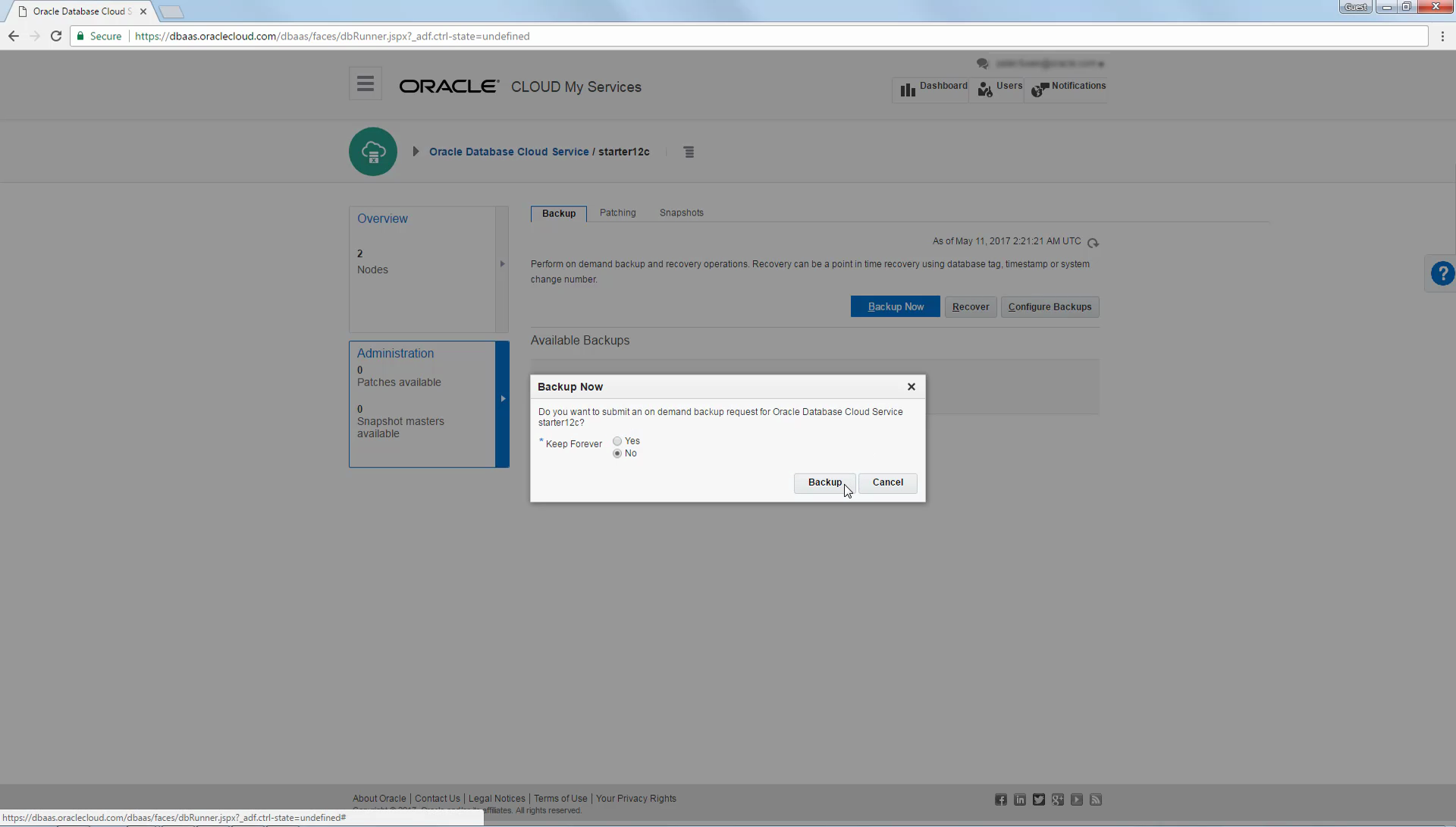The width and height of the screenshot is (1456, 827).
Task: Expand the Administration tile arrow
Action: [x=502, y=399]
